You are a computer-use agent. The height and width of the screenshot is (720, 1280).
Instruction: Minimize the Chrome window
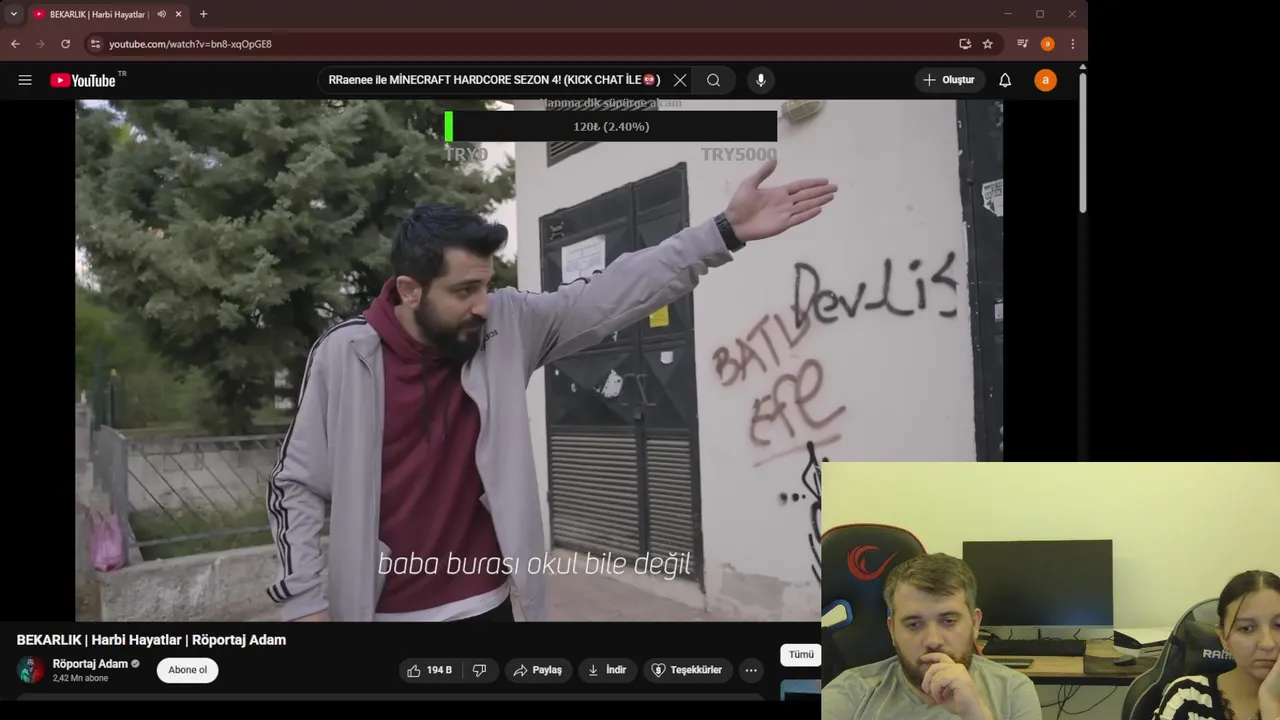1008,14
